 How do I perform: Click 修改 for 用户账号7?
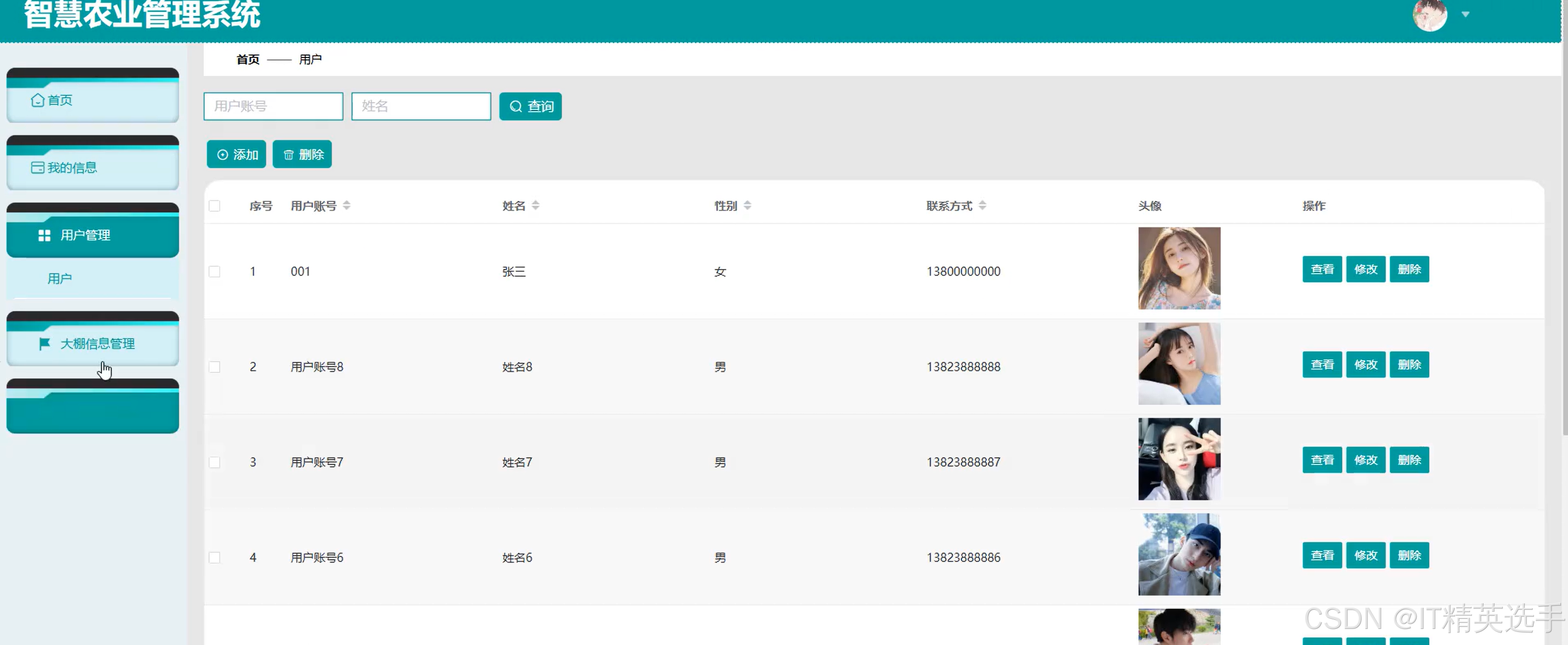[1366, 460]
